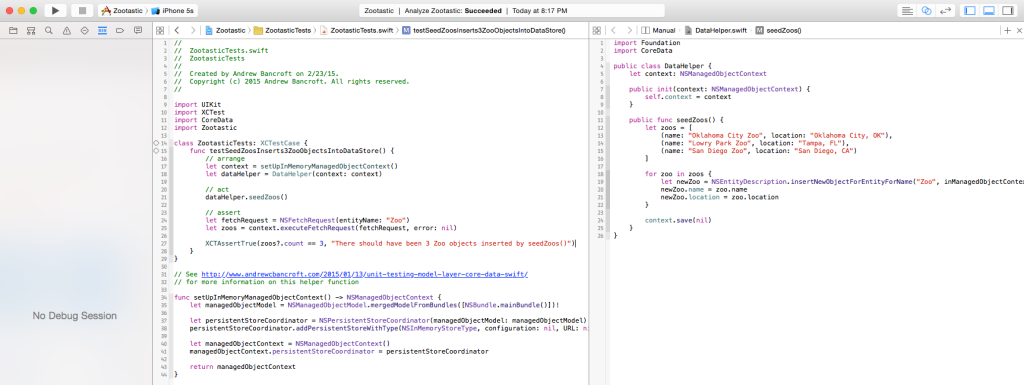Click the dataHelper.seedZoos() line
The width and height of the screenshot is (1024, 385).
coord(246,196)
